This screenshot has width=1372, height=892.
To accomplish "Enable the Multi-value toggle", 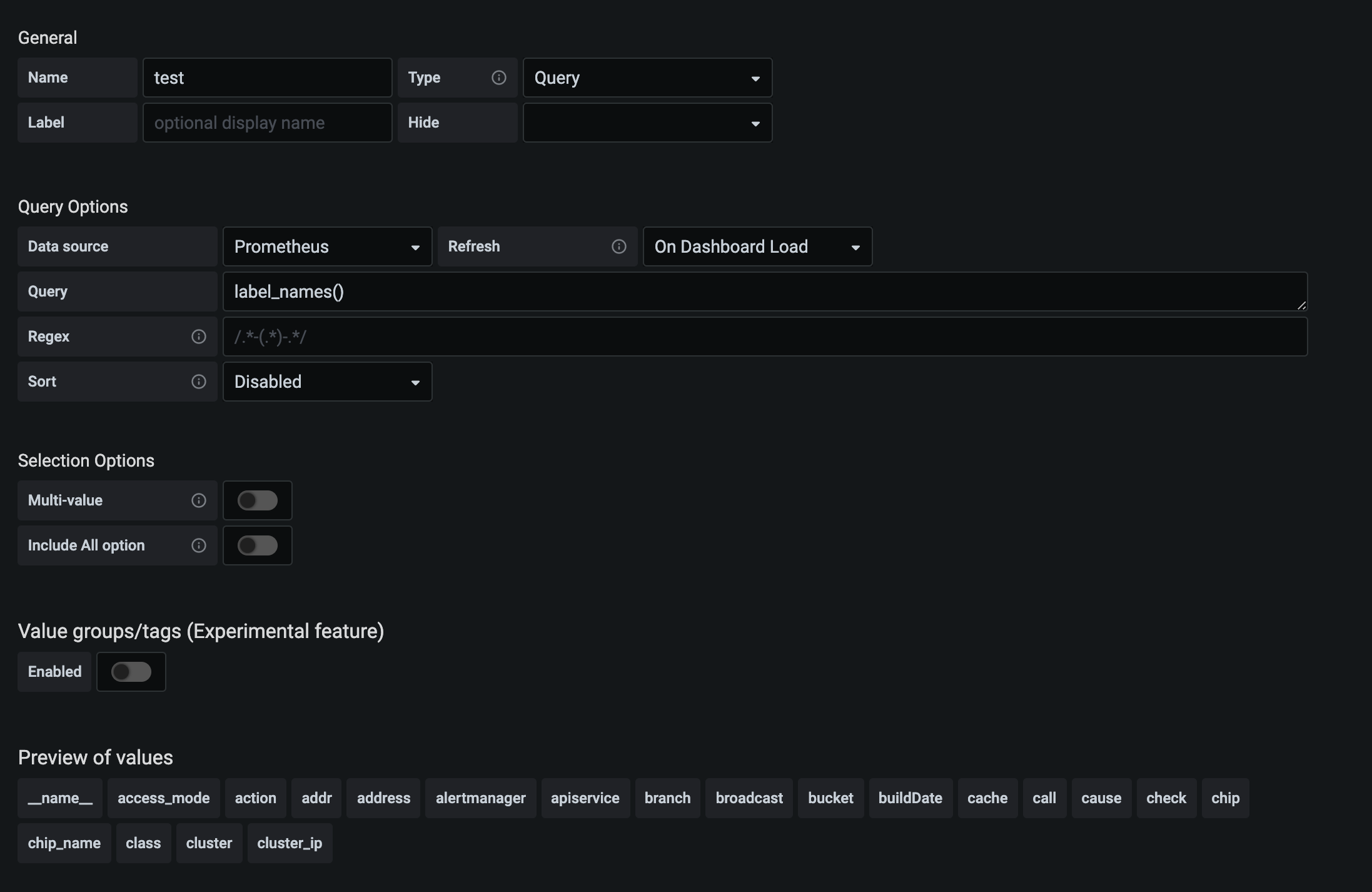I will tap(257, 500).
